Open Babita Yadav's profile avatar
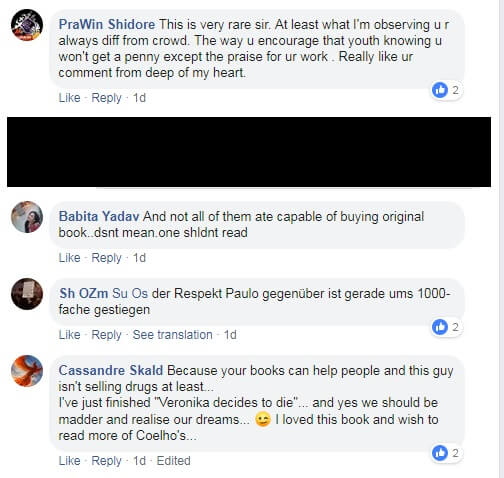504x478 pixels. [x=27, y=217]
